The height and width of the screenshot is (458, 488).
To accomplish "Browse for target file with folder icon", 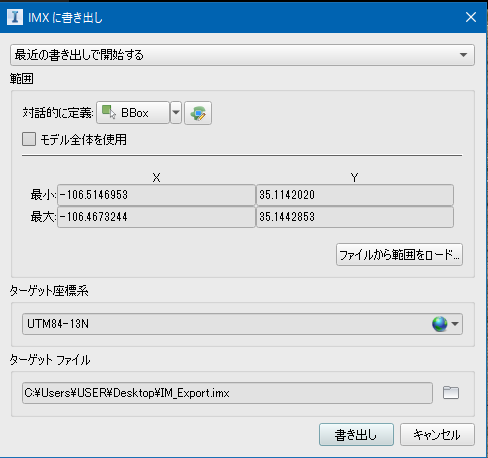I will click(451, 393).
